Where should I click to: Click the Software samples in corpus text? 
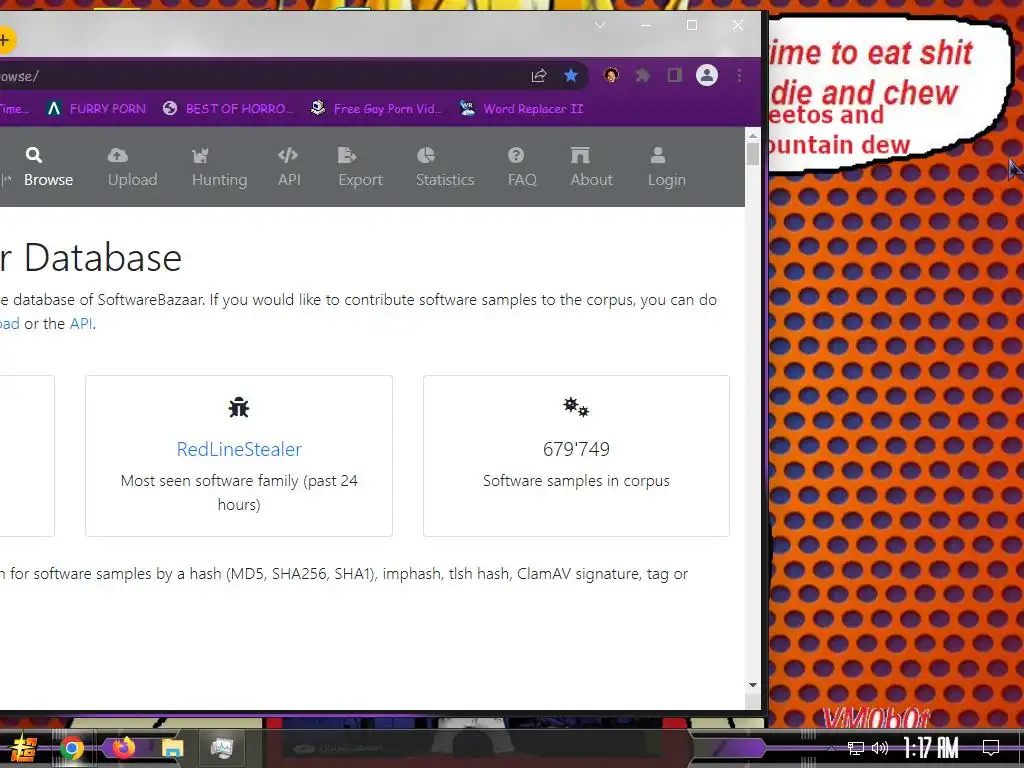pyautogui.click(x=576, y=481)
